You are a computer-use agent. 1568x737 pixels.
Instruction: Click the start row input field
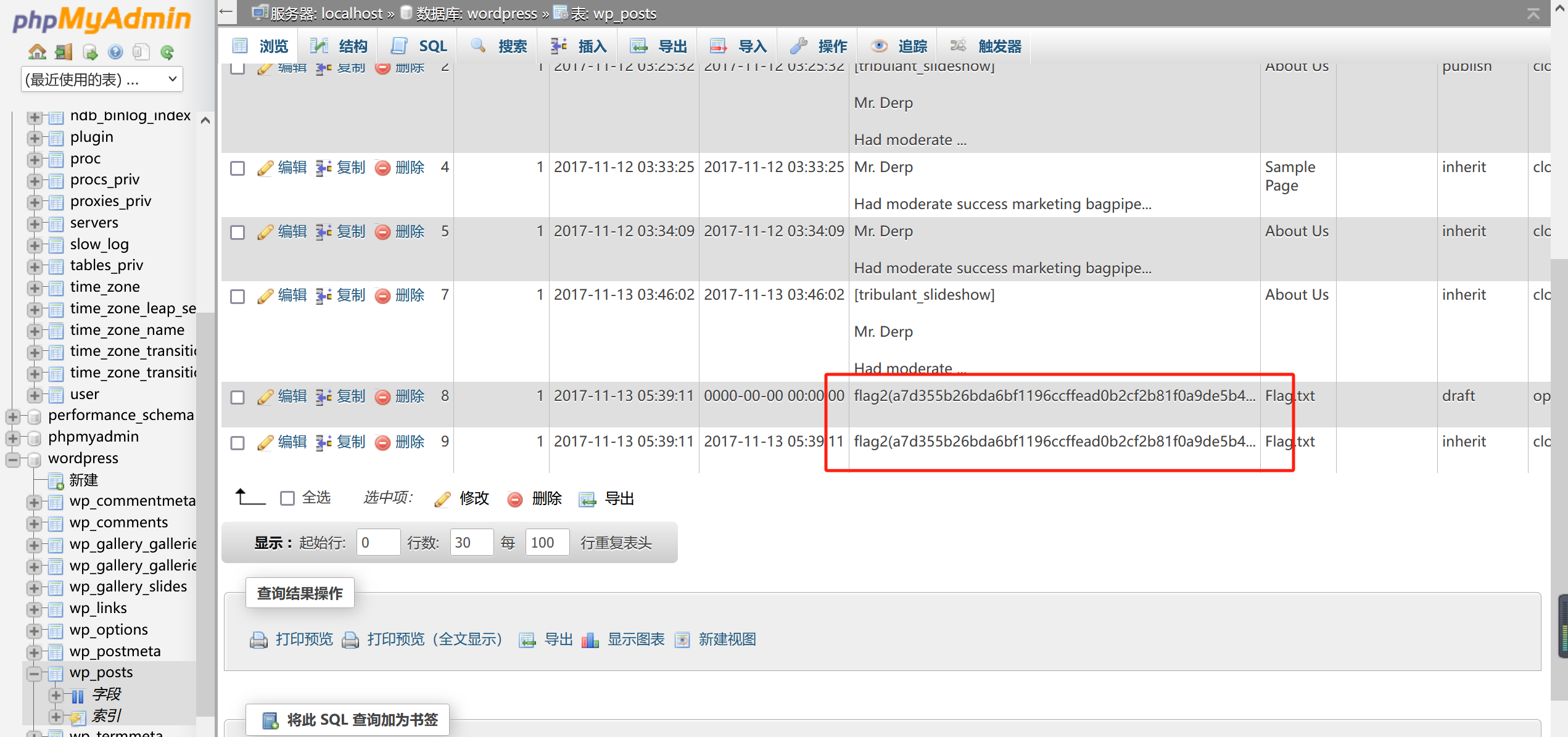pyautogui.click(x=378, y=543)
